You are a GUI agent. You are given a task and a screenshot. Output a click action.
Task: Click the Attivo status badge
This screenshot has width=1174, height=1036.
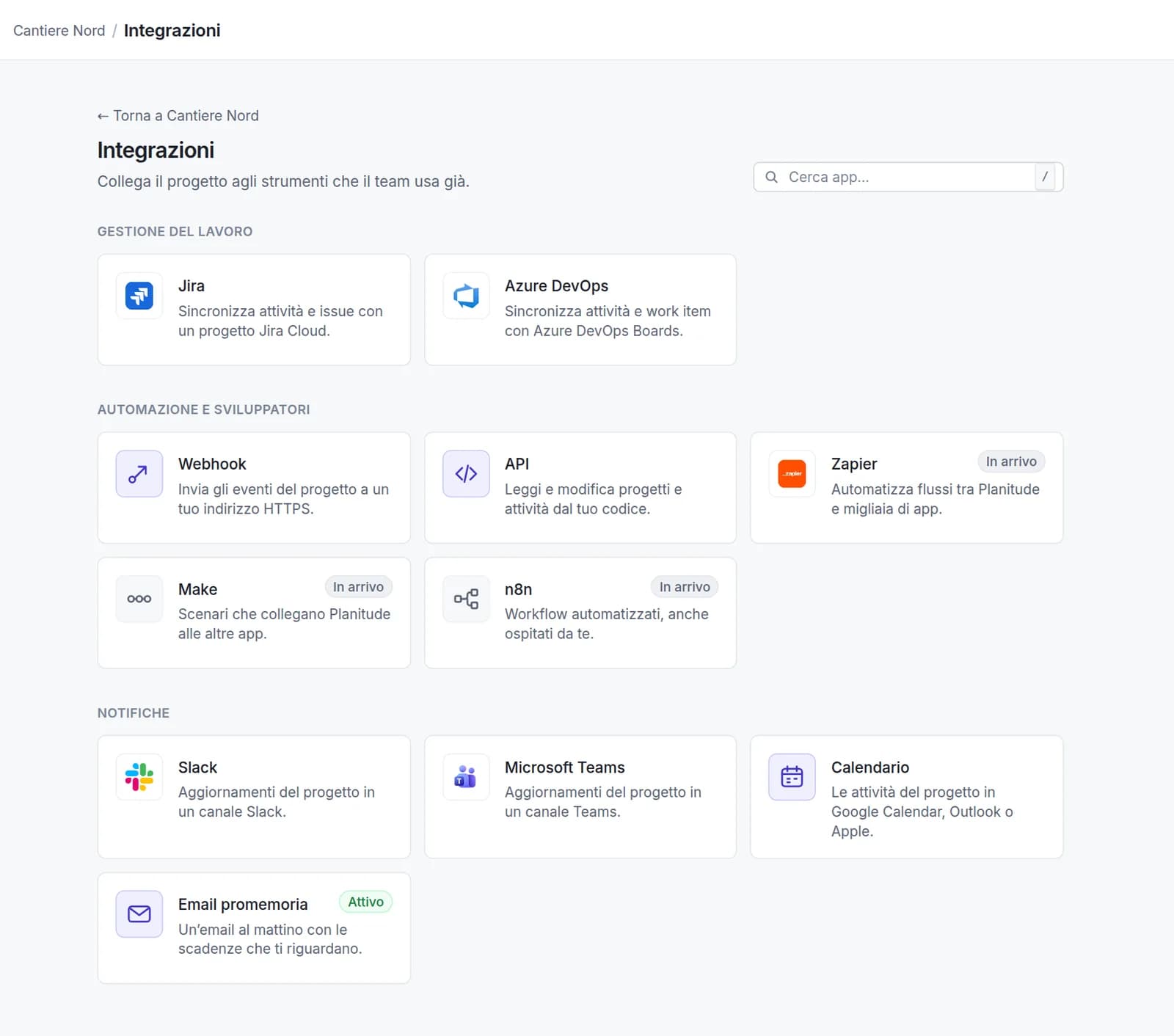click(x=365, y=902)
